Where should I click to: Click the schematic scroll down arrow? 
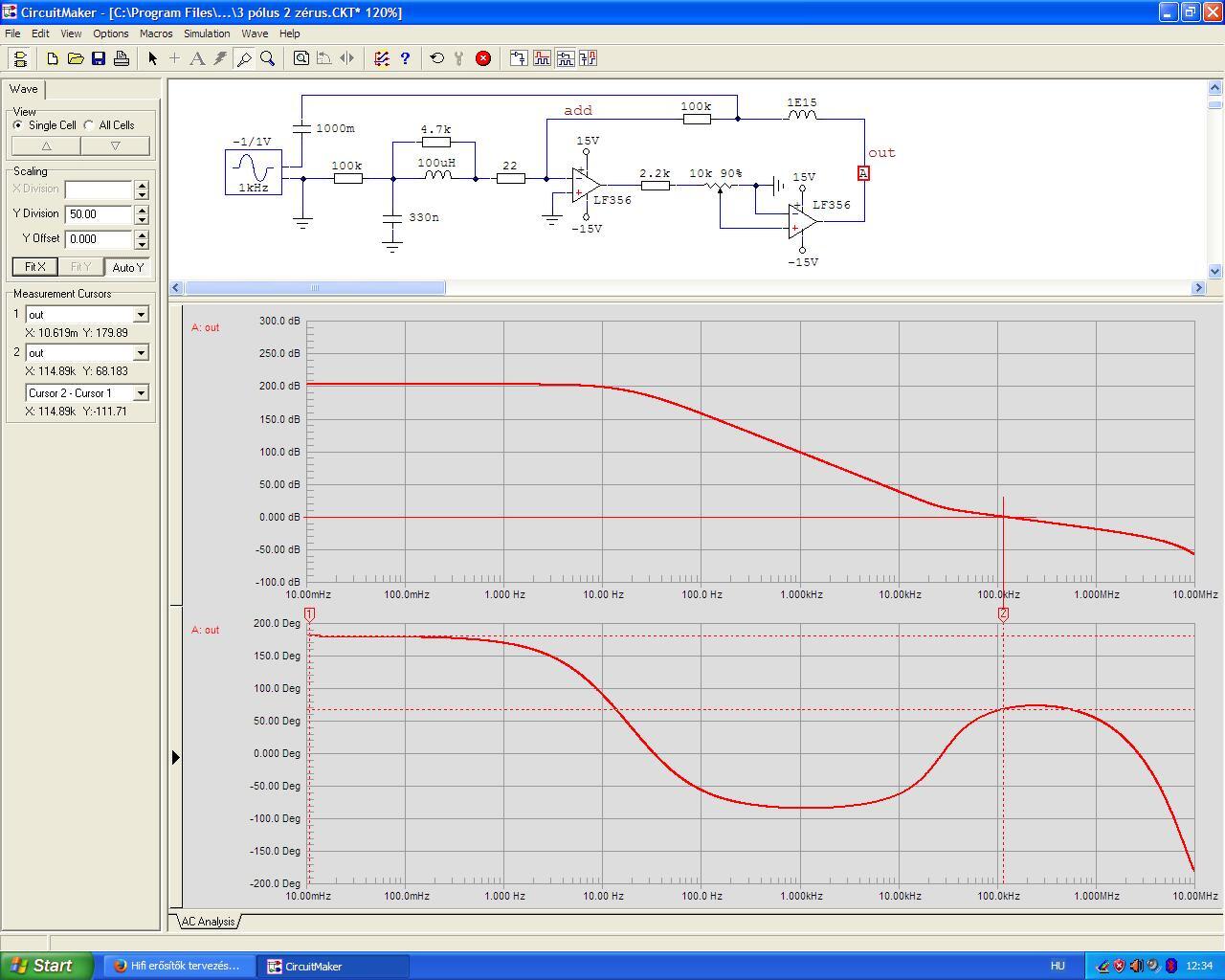(1215, 272)
